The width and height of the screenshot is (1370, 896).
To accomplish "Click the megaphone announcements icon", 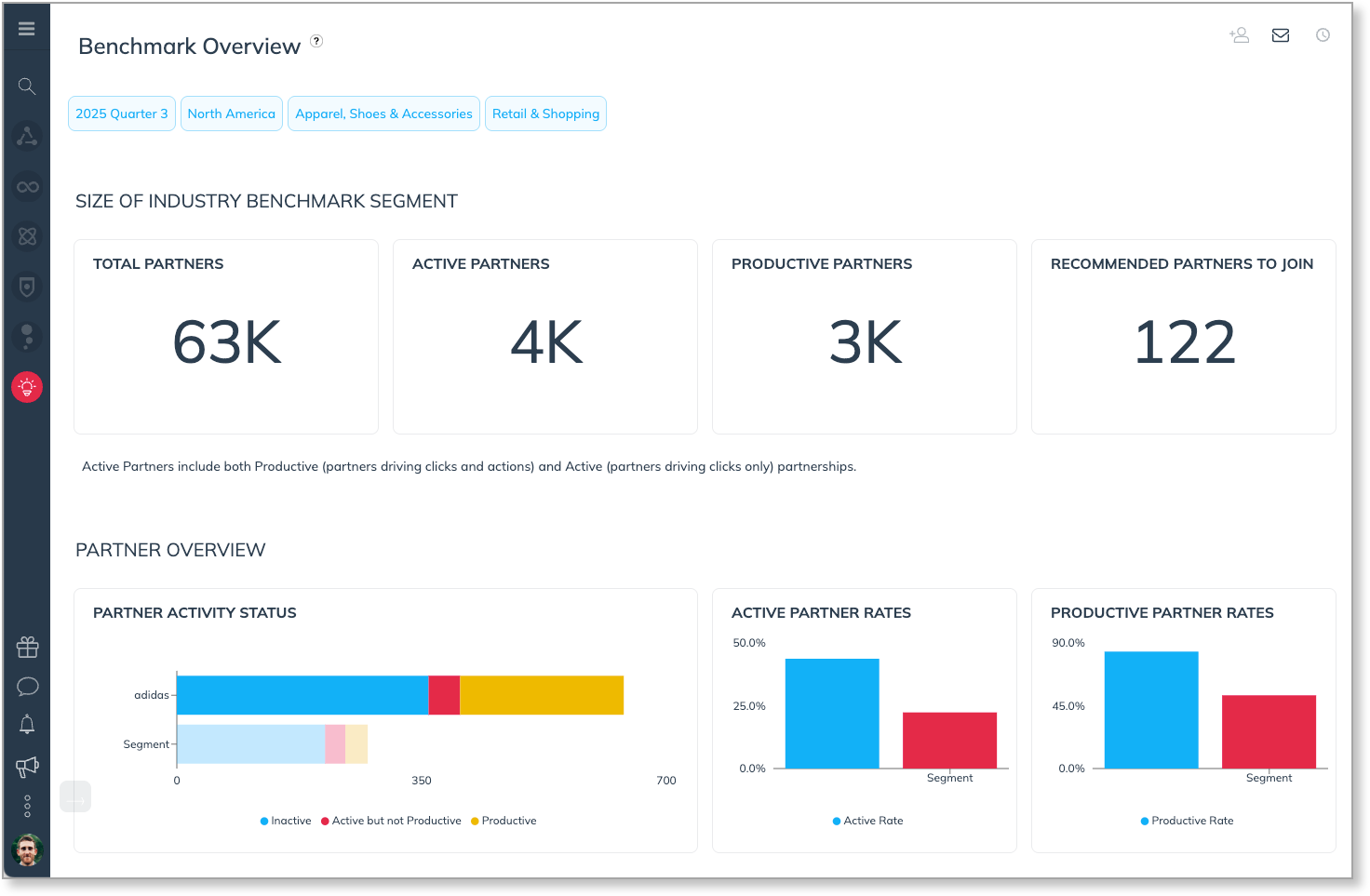I will tap(27, 767).
